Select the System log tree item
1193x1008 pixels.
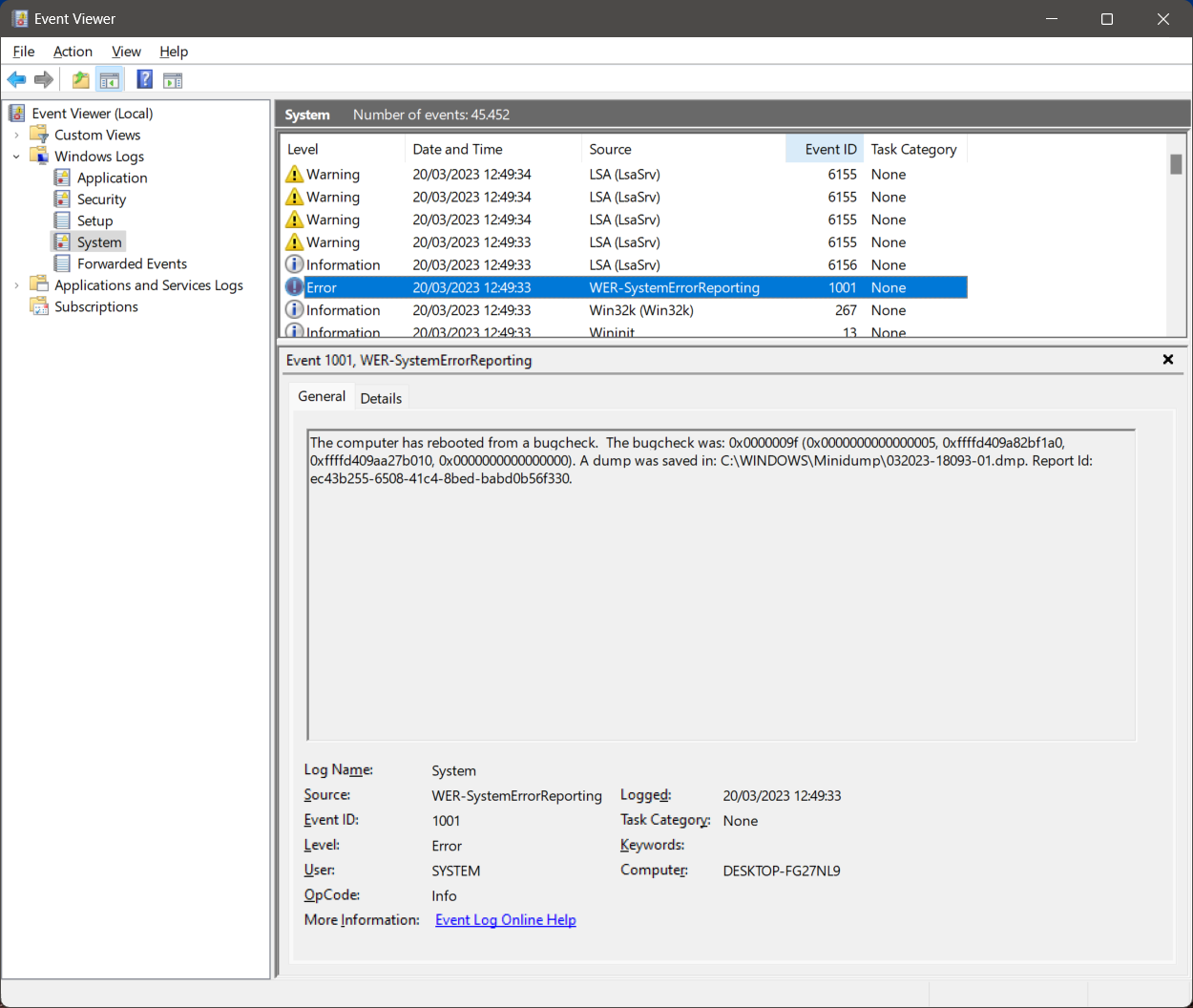pyautogui.click(x=99, y=242)
